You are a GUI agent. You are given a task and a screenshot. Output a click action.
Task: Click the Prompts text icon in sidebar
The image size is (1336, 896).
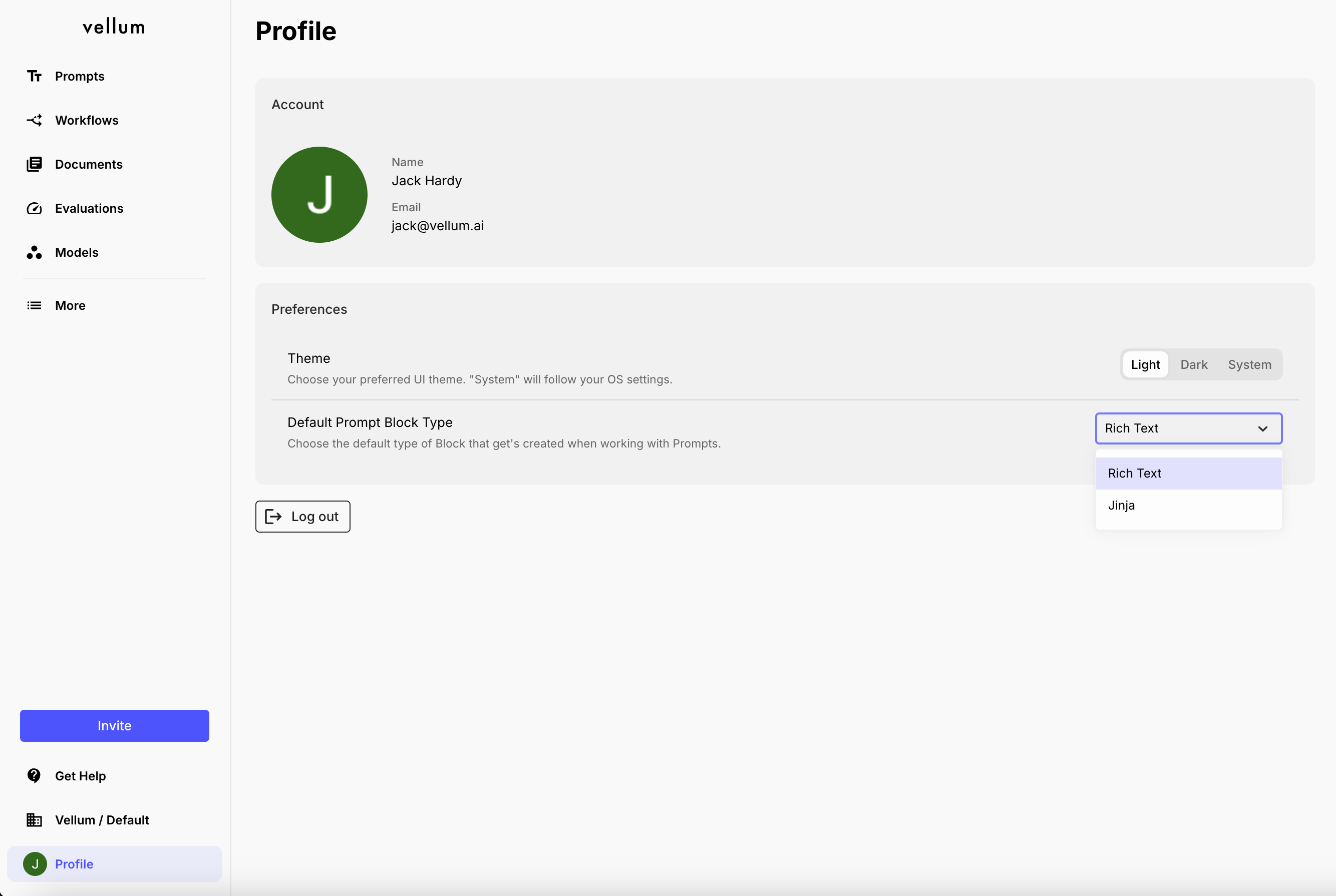pyautogui.click(x=34, y=76)
